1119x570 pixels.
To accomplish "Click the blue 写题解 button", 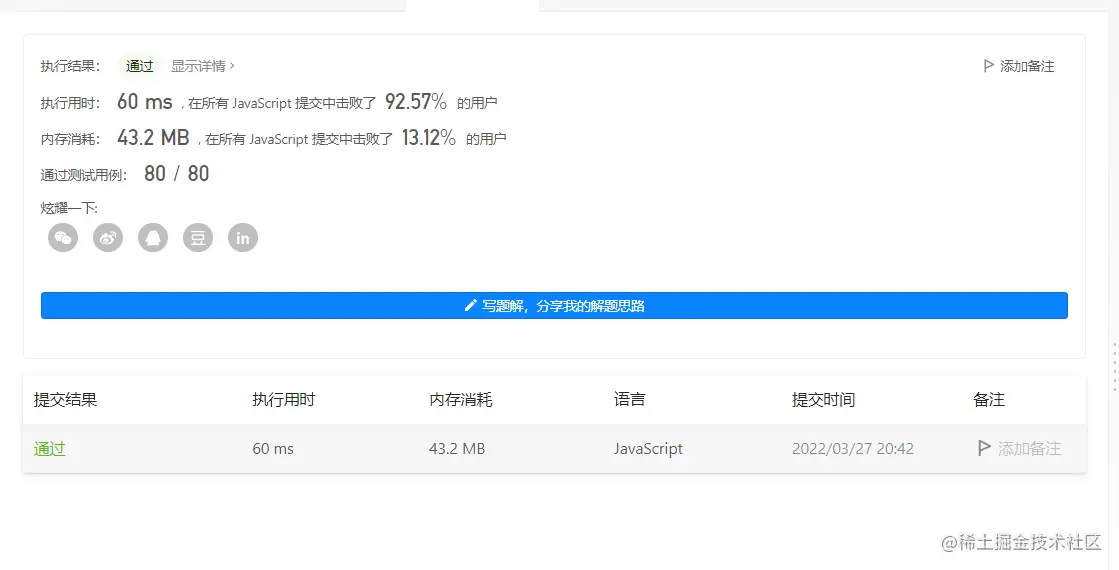I will (554, 305).
